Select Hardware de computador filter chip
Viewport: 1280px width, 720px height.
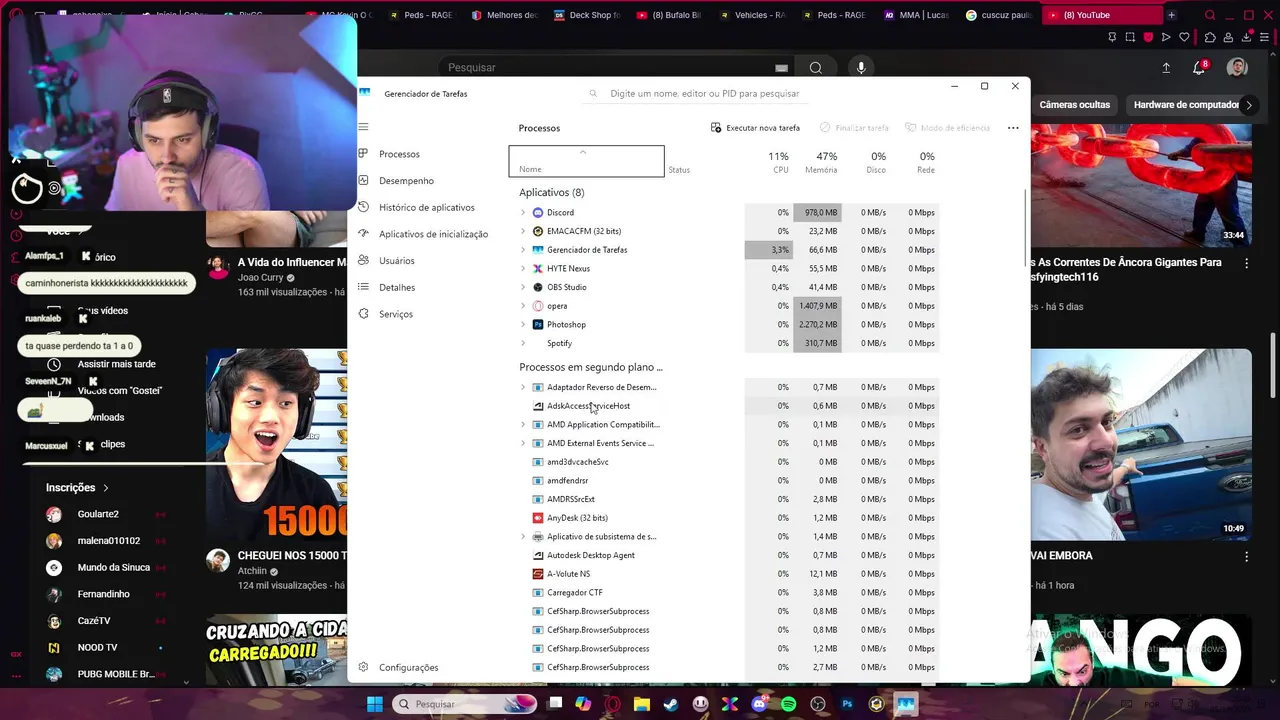coord(1186,105)
